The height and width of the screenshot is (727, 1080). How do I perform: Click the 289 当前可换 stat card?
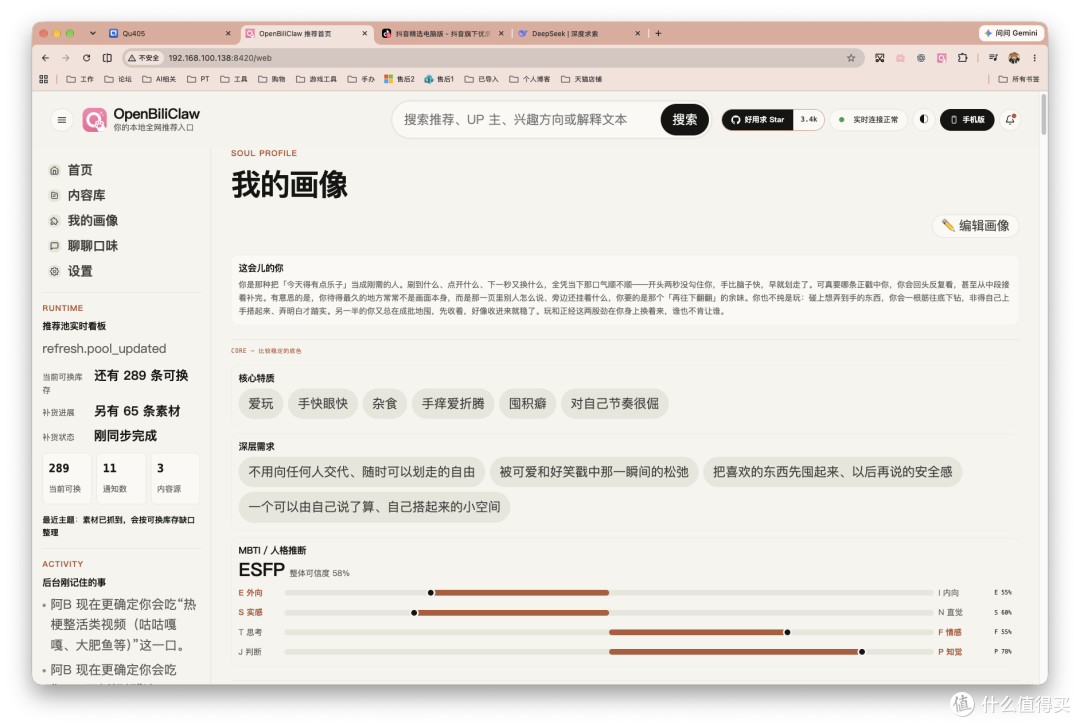[67, 478]
